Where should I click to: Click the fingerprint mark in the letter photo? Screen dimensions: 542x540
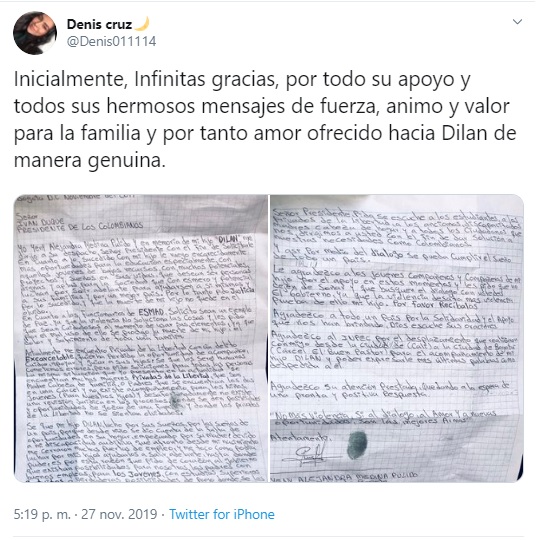pos(357,445)
